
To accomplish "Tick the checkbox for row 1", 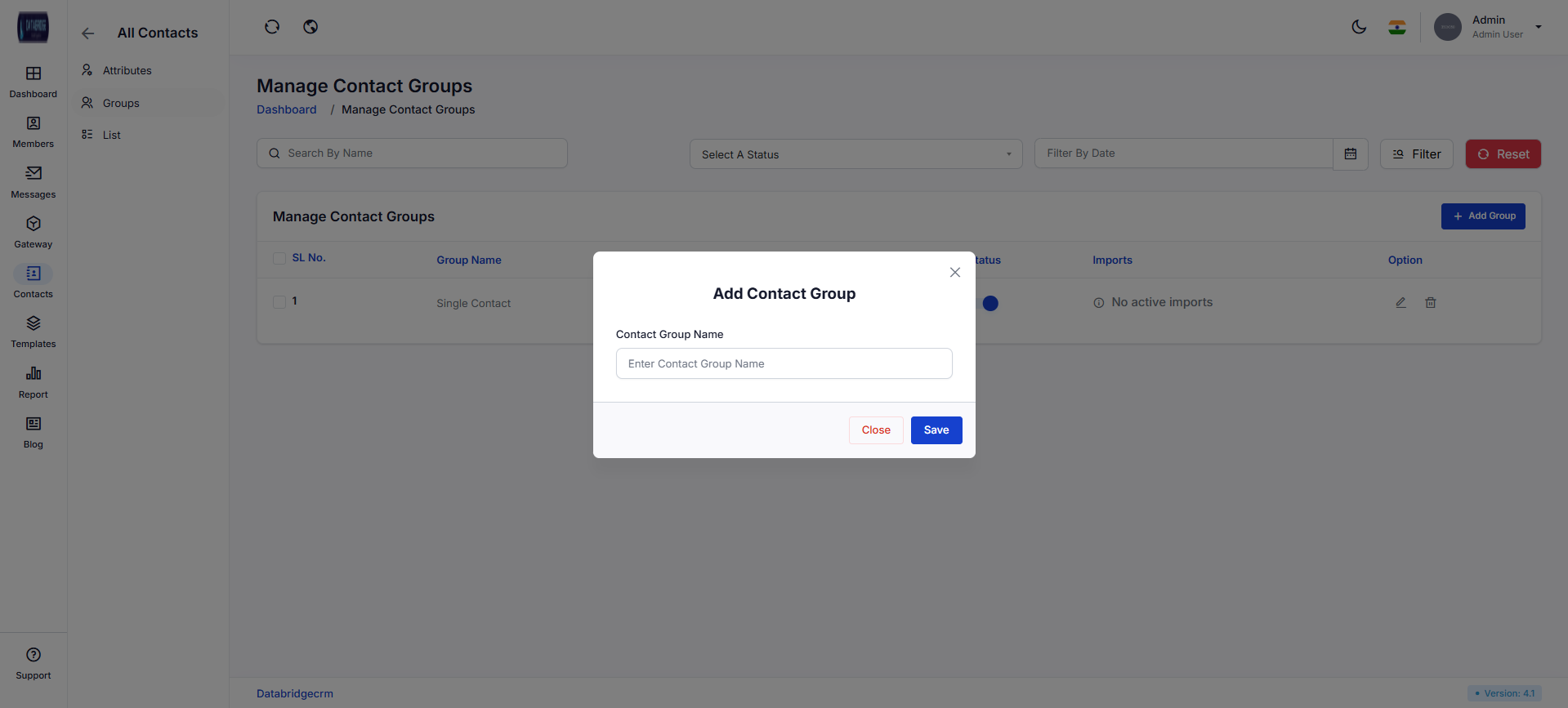I will pyautogui.click(x=279, y=302).
